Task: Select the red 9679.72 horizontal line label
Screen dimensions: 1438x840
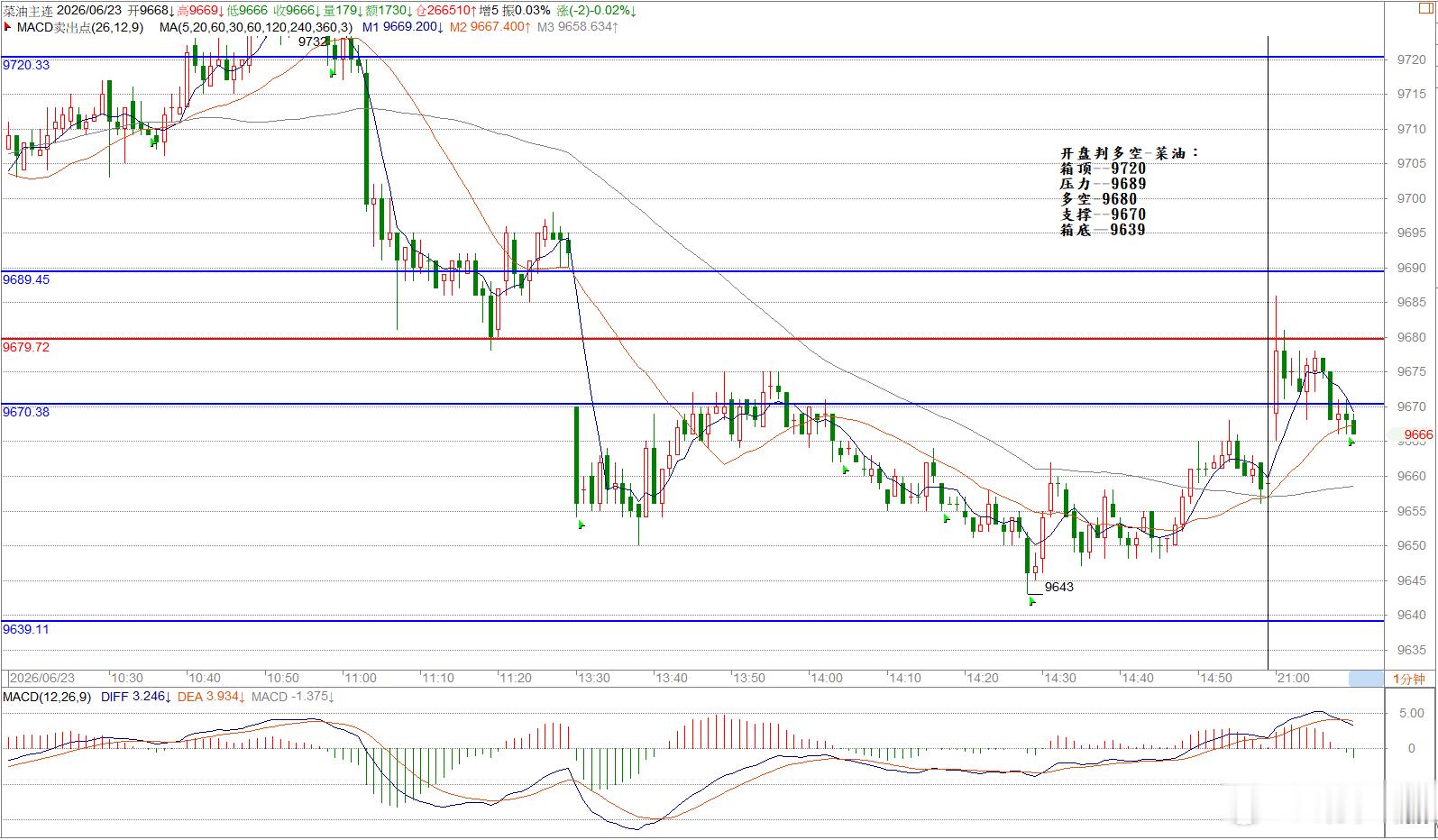Action: pos(26,347)
